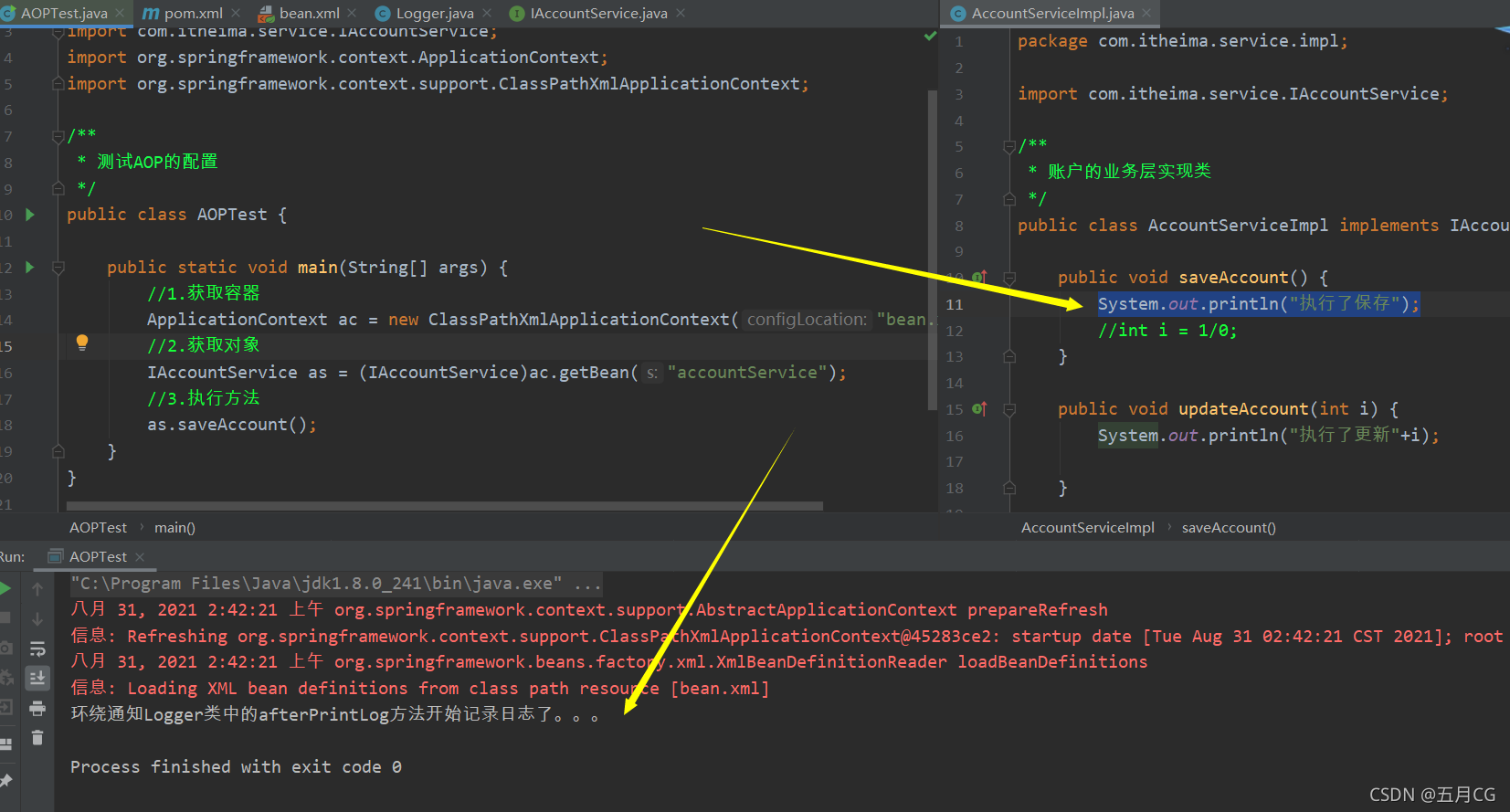This screenshot has height=812, width=1510.
Task: Click the IAccountService import in AccountServiceImpl
Action: coord(1233,94)
